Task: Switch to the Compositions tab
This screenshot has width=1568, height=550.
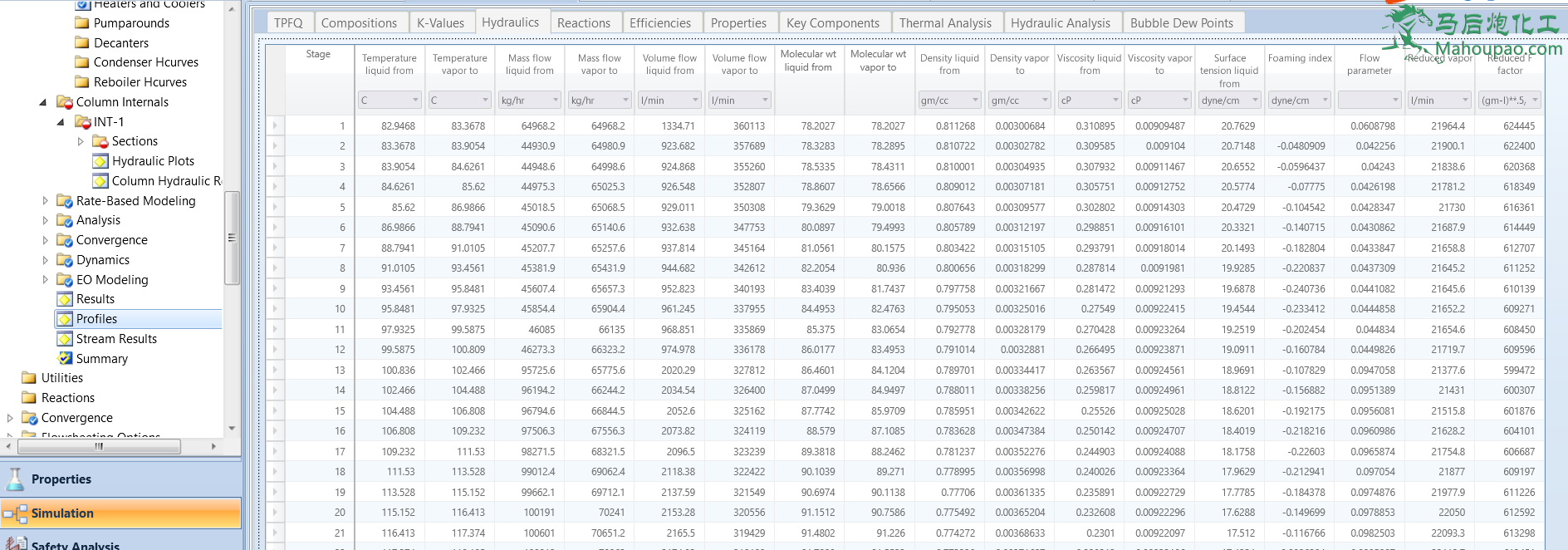Action: tap(359, 23)
